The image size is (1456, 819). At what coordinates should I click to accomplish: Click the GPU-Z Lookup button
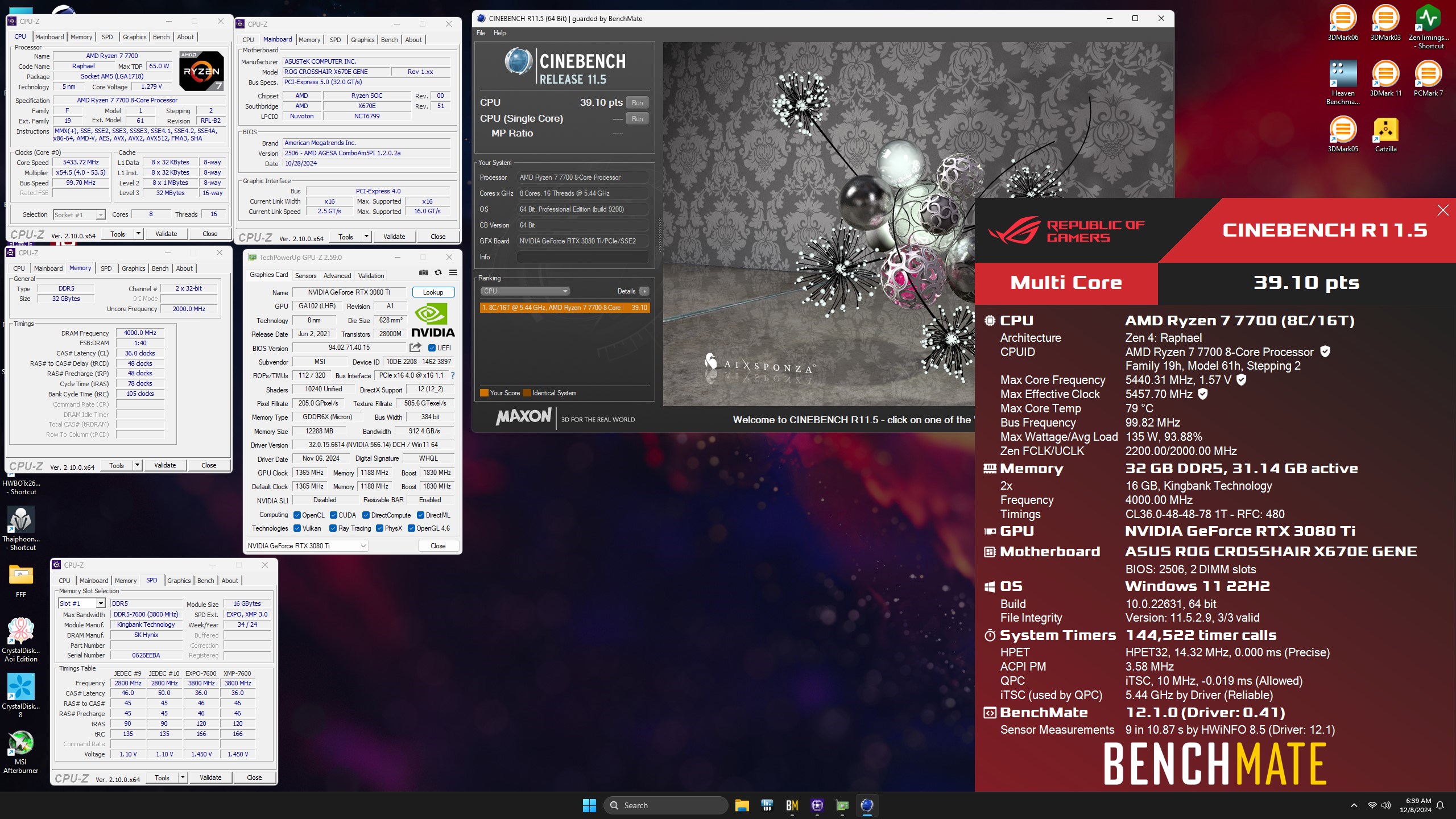[x=433, y=292]
